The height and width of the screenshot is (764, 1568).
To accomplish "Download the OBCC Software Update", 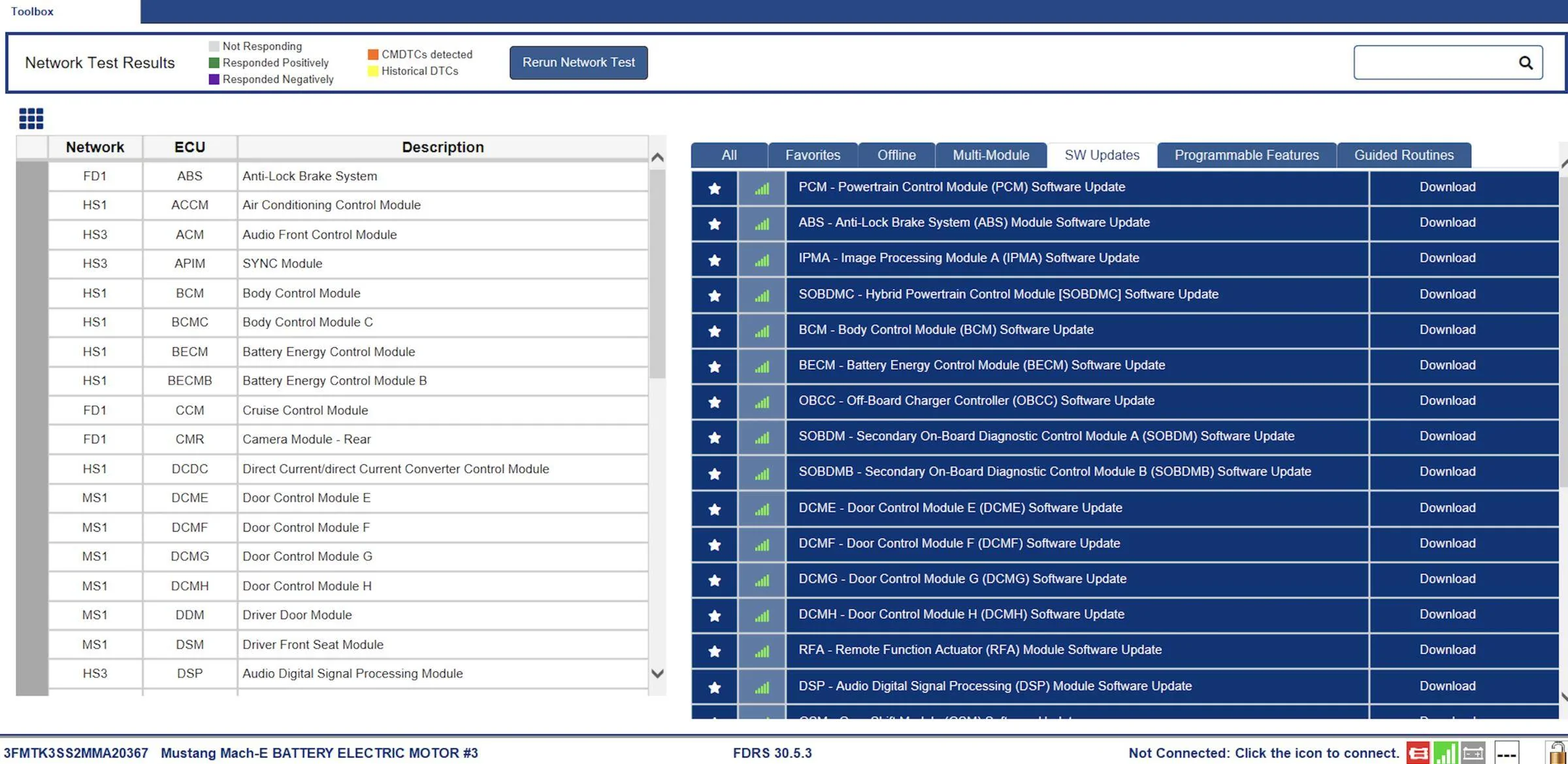I will pyautogui.click(x=1447, y=401).
